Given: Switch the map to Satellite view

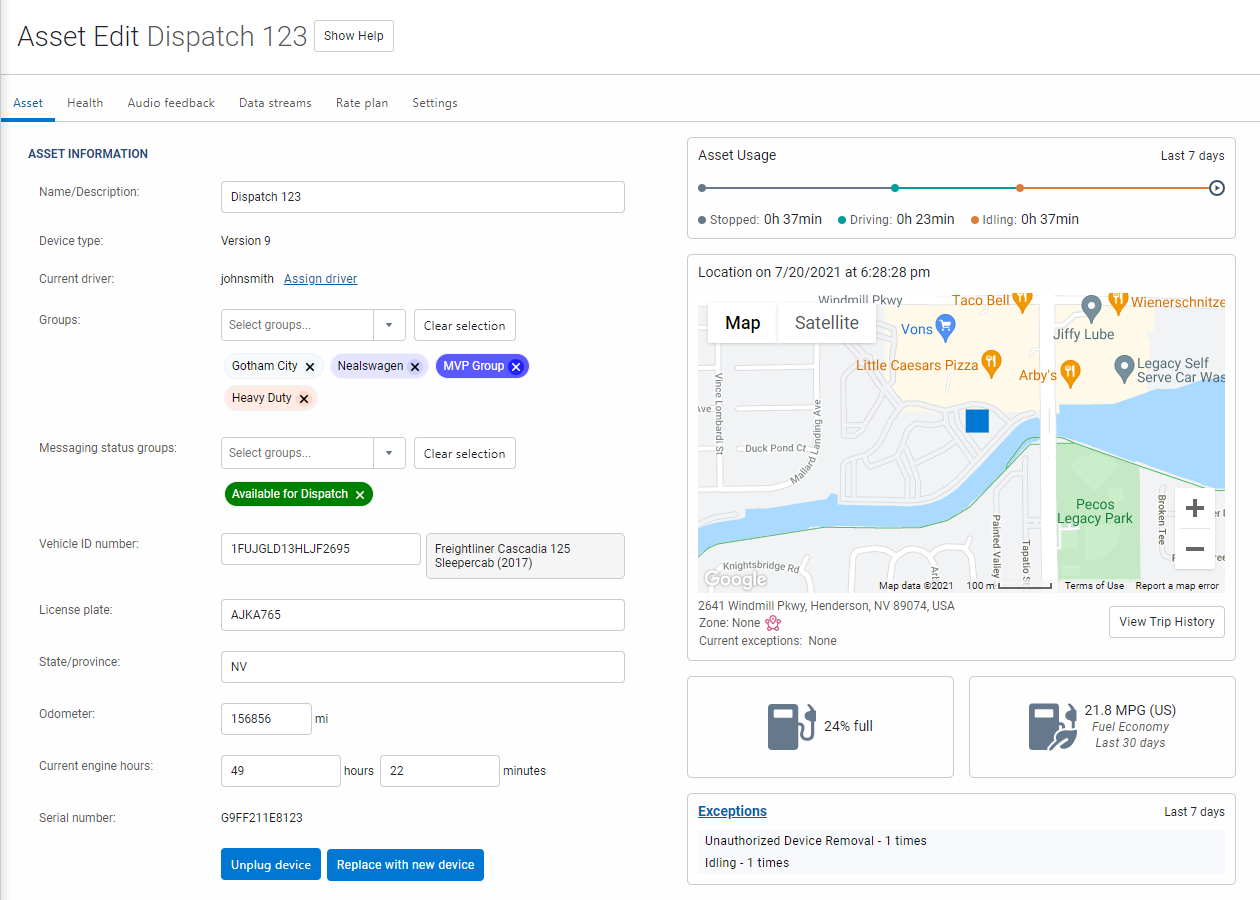Looking at the screenshot, I should 826,322.
